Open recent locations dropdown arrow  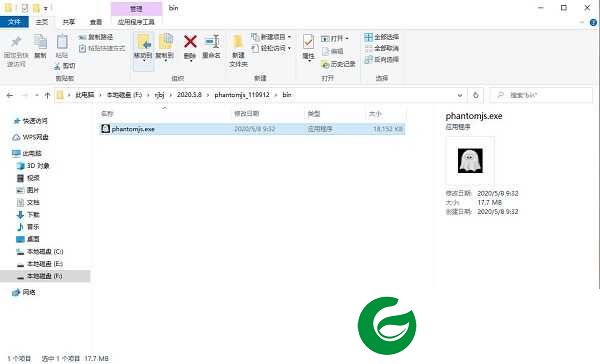click(37, 95)
